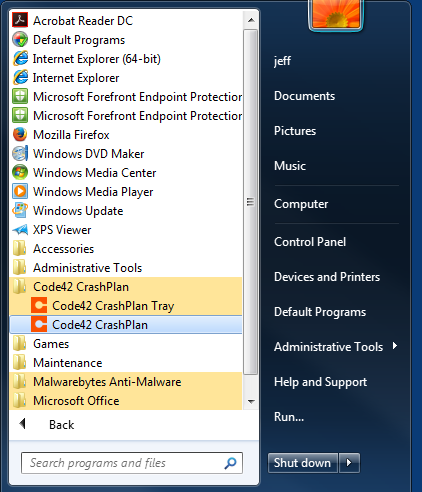The width and height of the screenshot is (422, 492).
Task: Collapse the Code42 CrashPlan folder
Action: coord(126,287)
